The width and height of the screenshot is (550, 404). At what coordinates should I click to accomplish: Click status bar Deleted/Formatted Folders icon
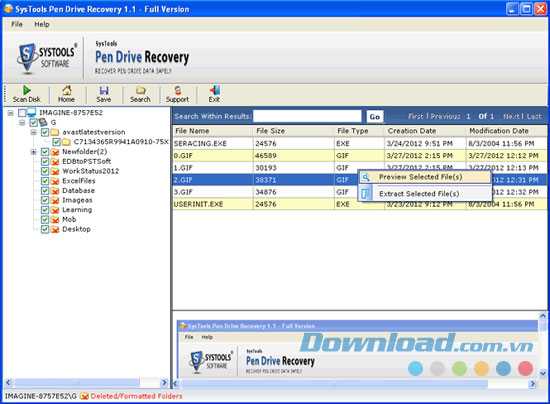tap(84, 396)
